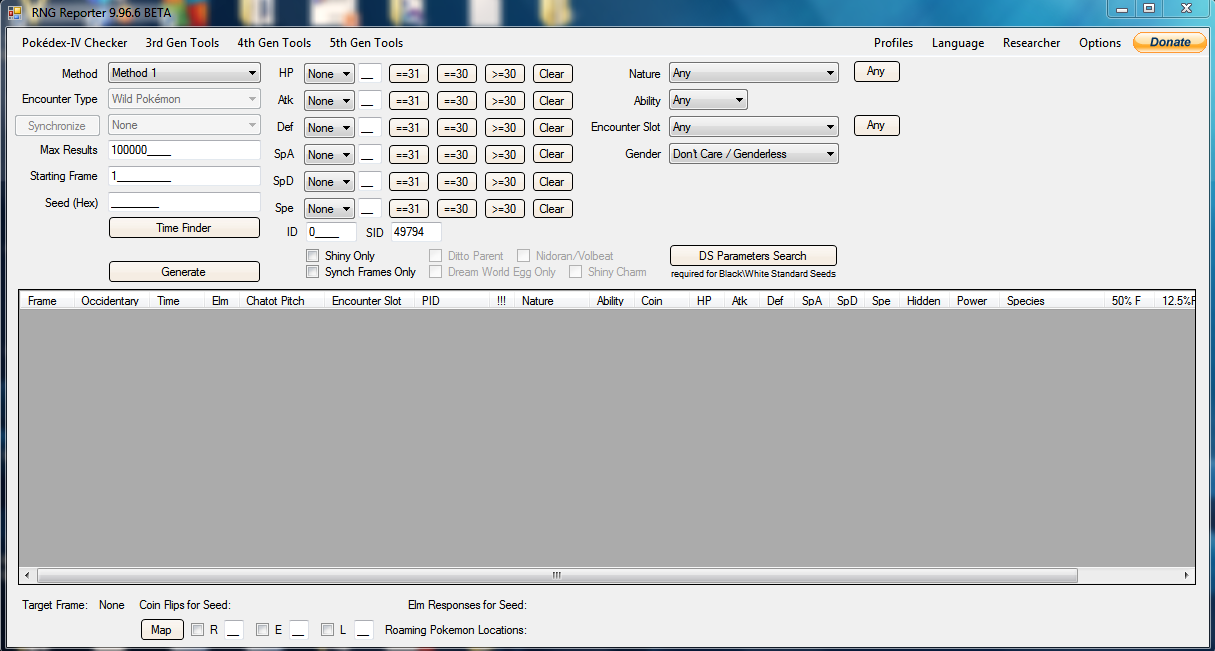Open the Map window

point(161,629)
